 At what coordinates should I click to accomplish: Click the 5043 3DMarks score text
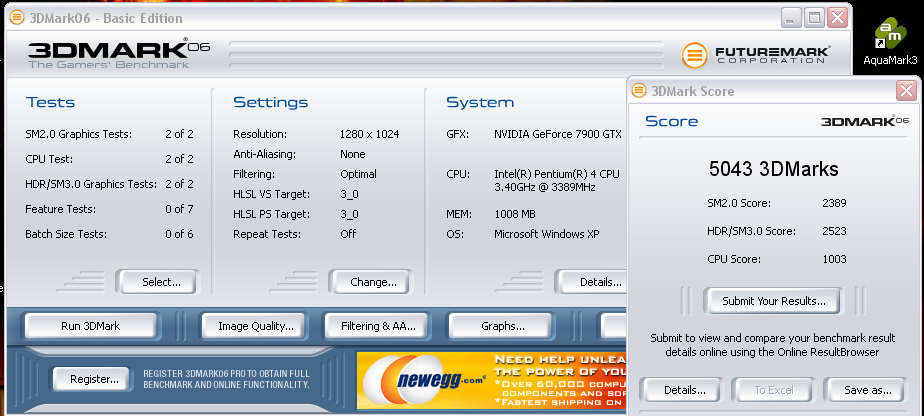pos(773,169)
